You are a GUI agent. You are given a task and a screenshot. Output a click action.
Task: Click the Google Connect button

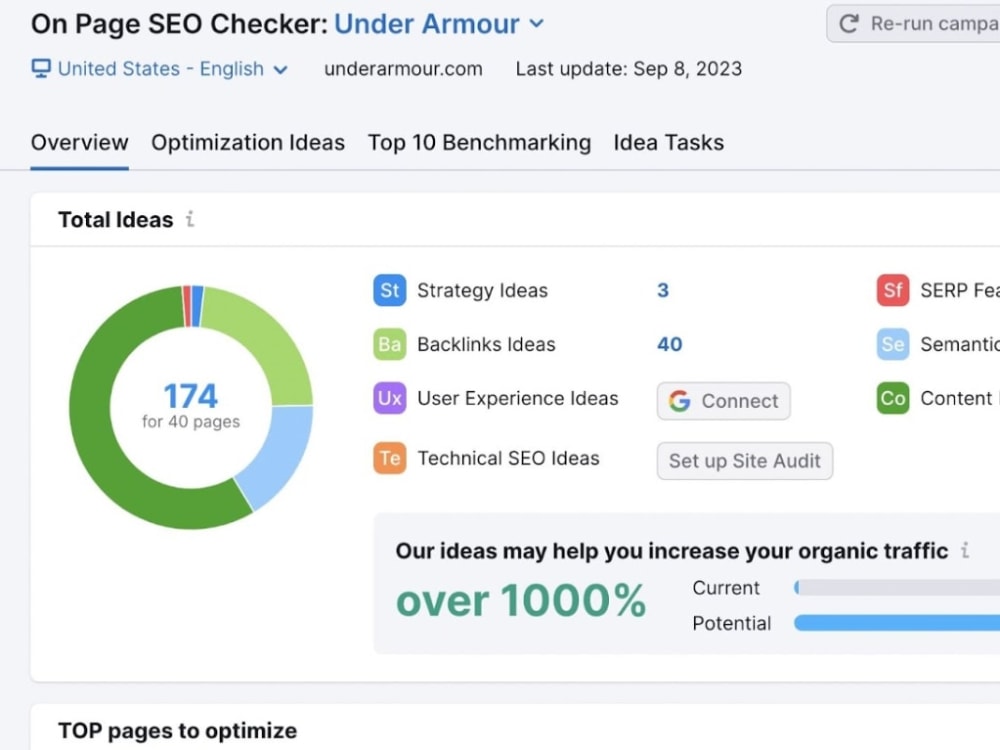click(723, 401)
